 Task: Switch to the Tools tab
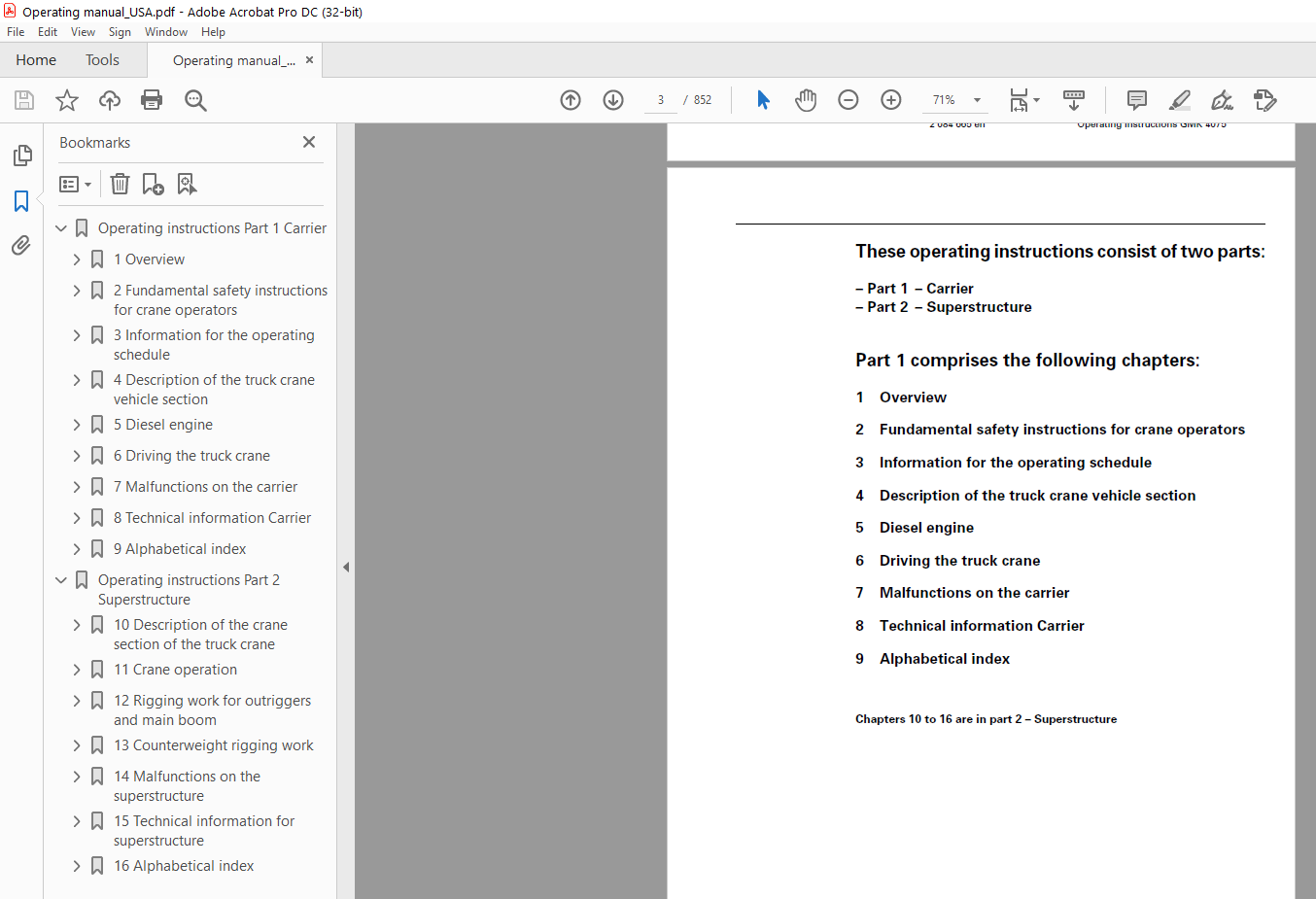pyautogui.click(x=102, y=60)
